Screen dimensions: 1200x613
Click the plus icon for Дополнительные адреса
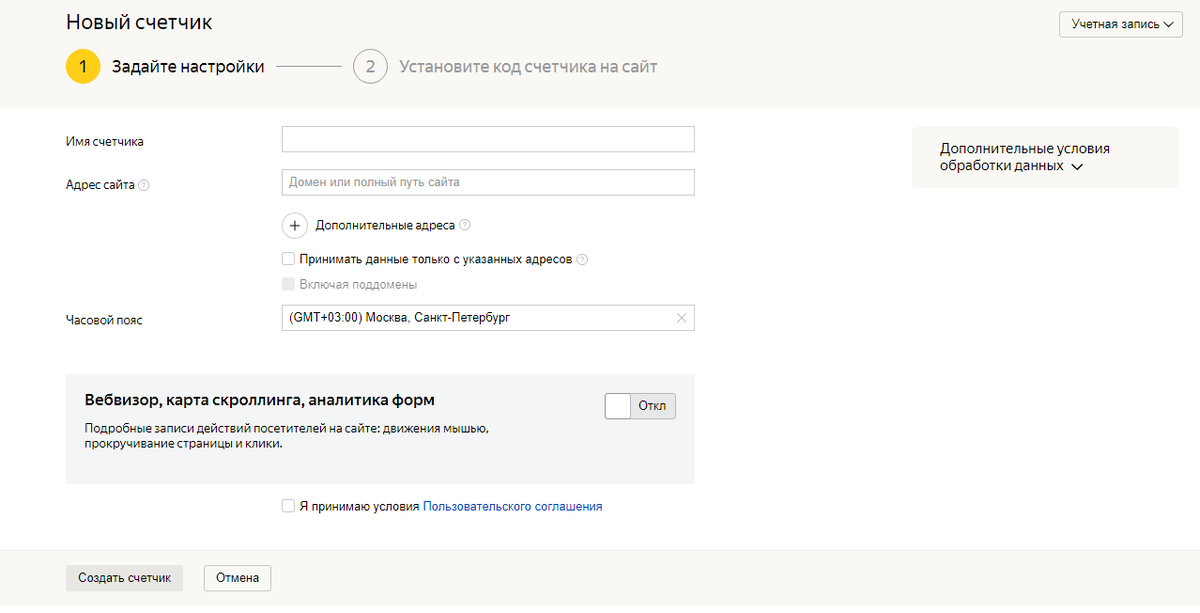tap(295, 226)
